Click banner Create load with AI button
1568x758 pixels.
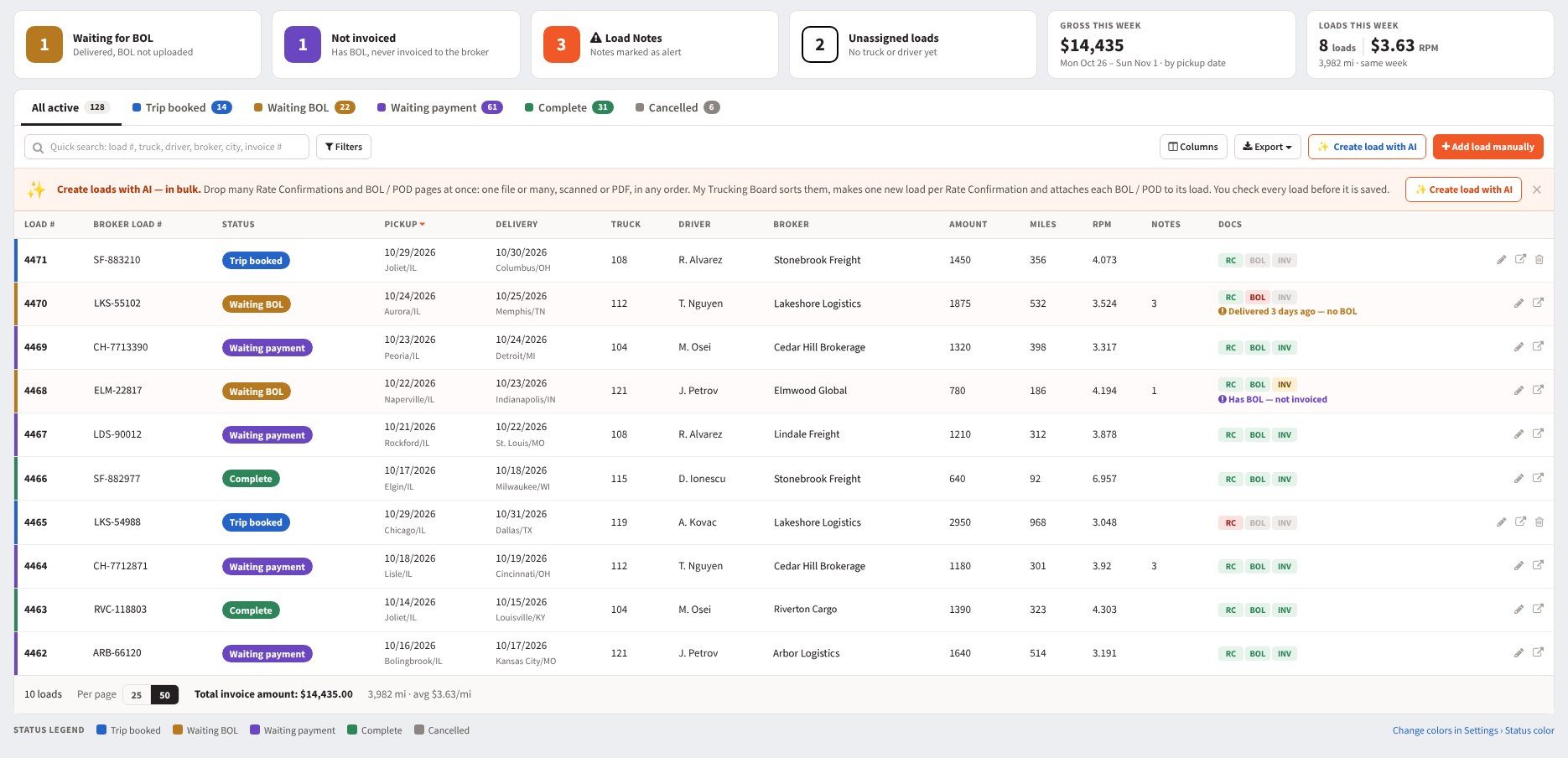(x=1463, y=189)
